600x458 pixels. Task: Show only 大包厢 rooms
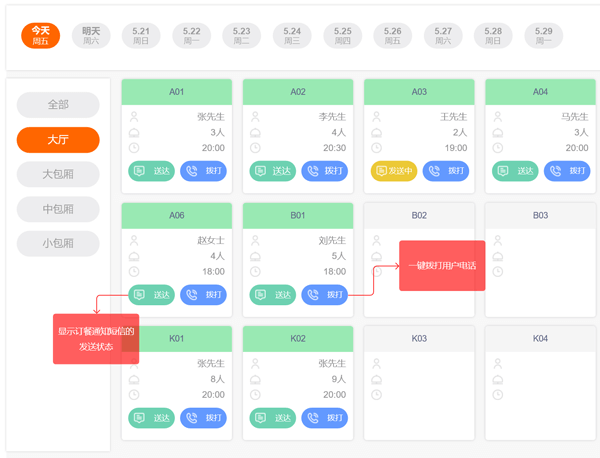58,174
